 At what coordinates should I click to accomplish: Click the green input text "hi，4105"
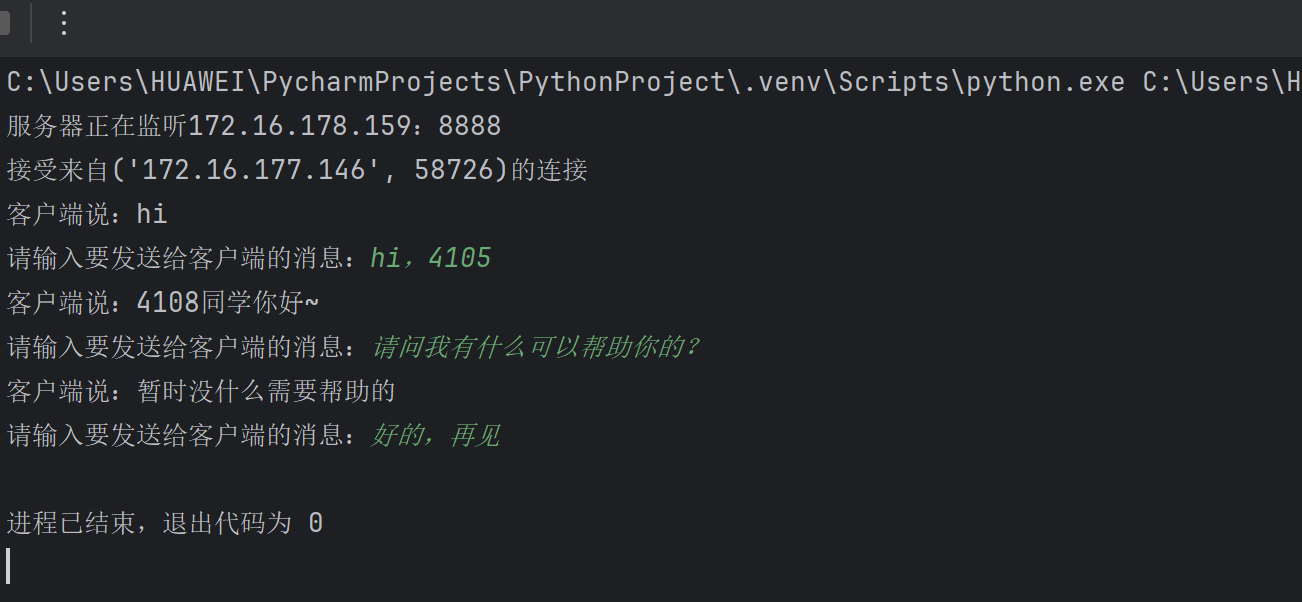[431, 259]
